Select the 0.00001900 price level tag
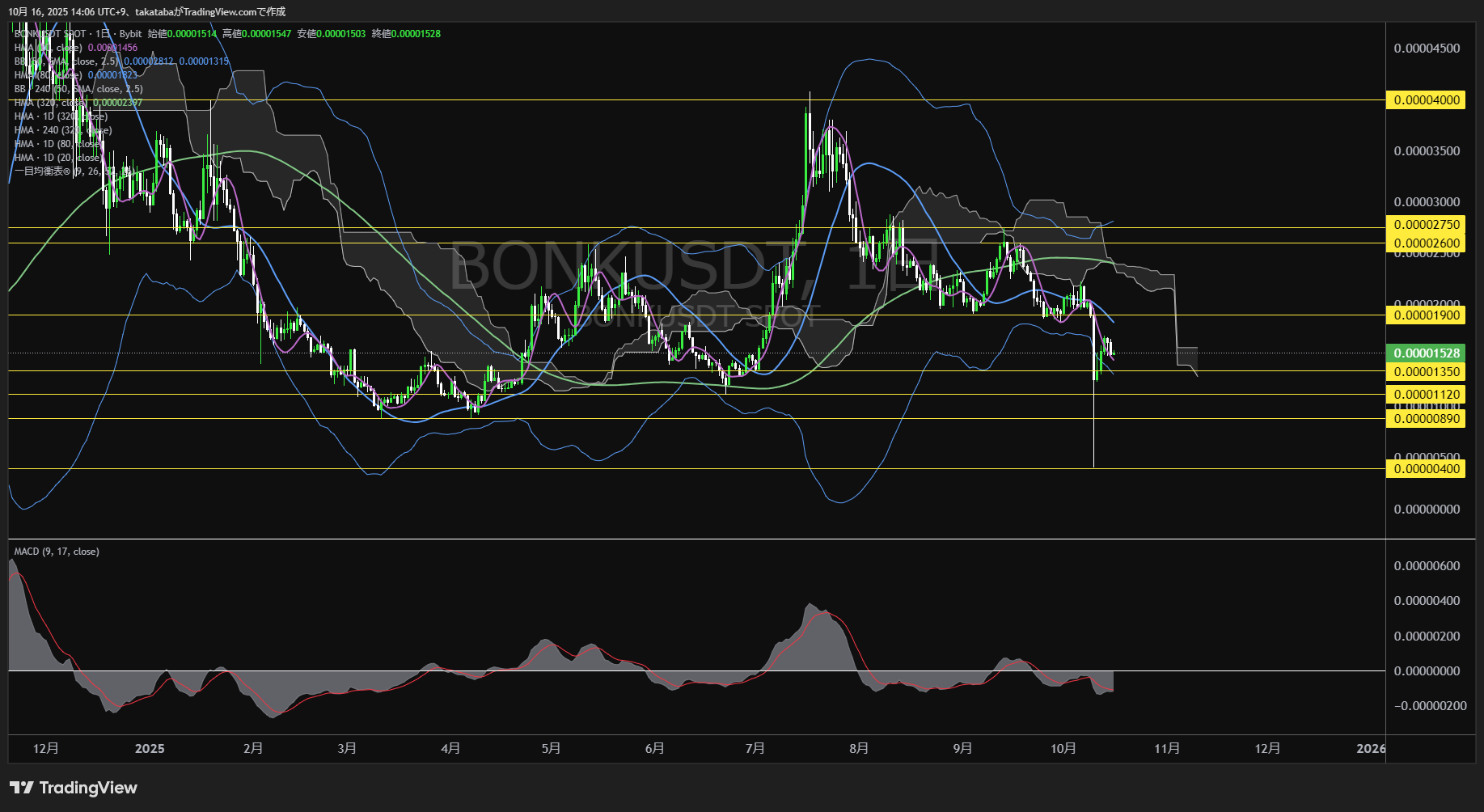 (1427, 315)
